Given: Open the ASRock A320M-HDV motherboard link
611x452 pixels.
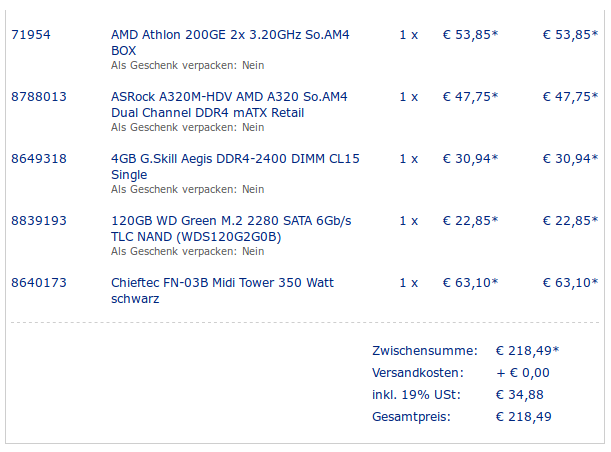Looking at the screenshot, I should 229,104.
